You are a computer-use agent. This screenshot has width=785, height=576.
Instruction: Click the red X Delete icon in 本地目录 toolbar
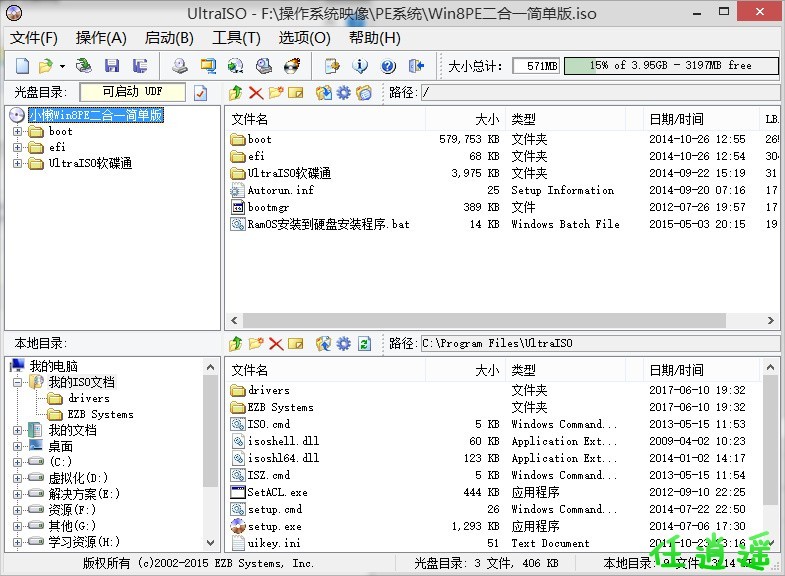[x=276, y=344]
